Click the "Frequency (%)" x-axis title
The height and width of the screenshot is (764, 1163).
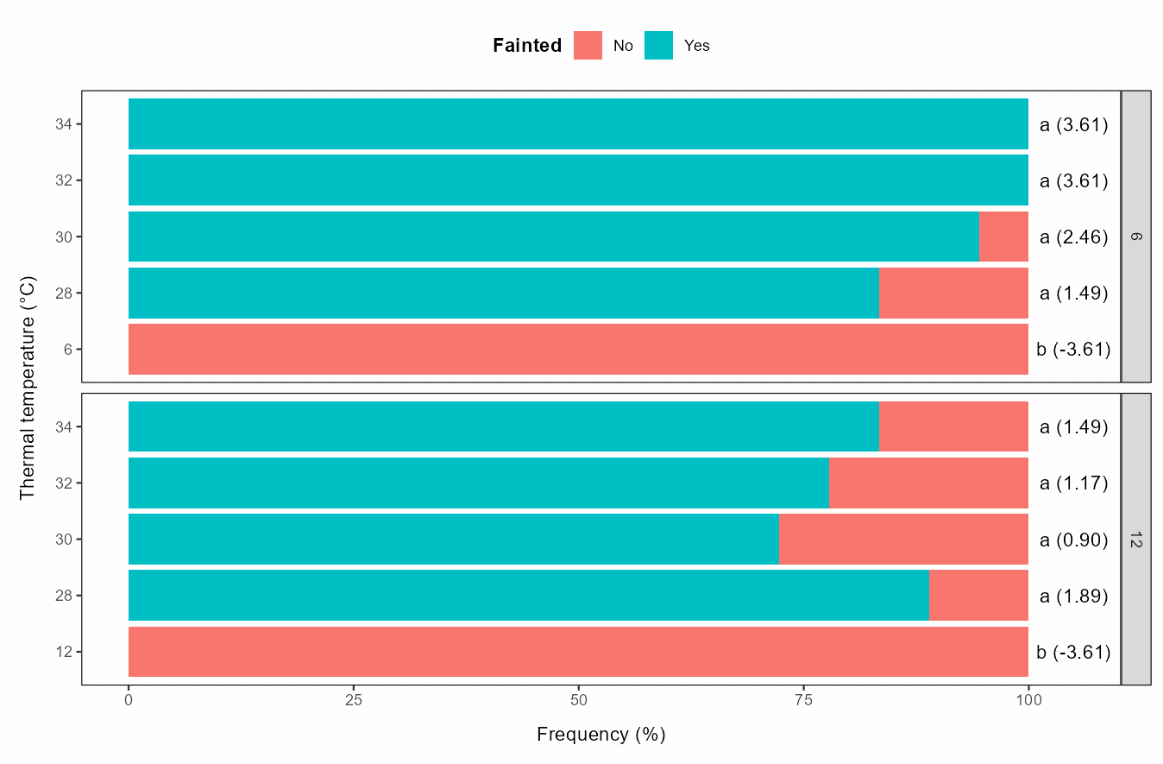tap(600, 735)
